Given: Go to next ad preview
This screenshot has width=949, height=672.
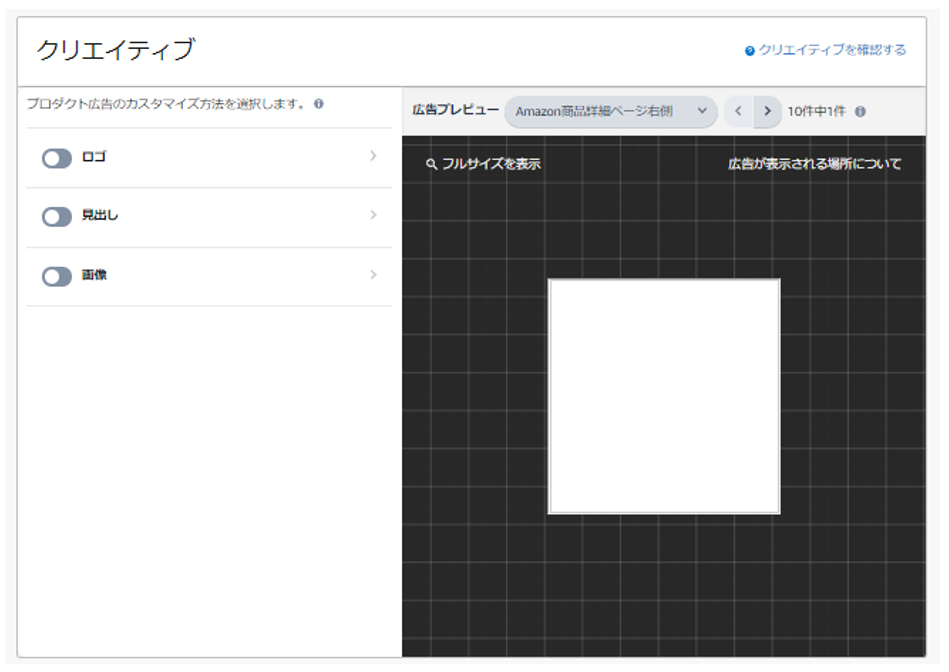Looking at the screenshot, I should 767,111.
